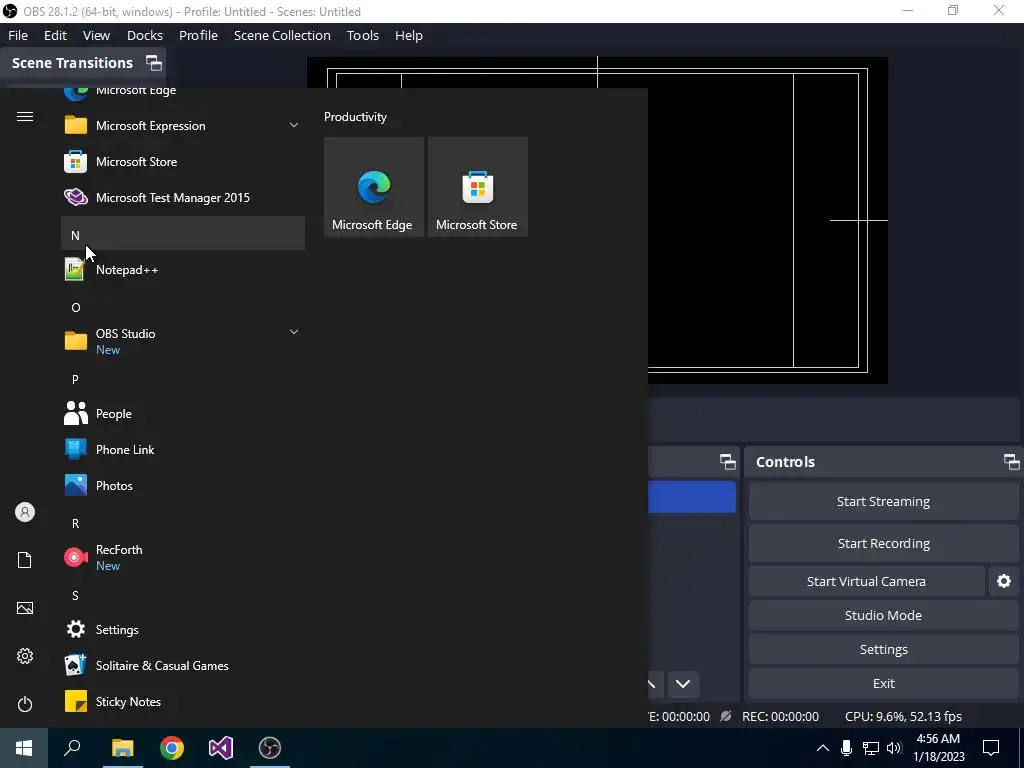Open the Scene Collection menu
The width and height of the screenshot is (1024, 768).
(x=282, y=35)
